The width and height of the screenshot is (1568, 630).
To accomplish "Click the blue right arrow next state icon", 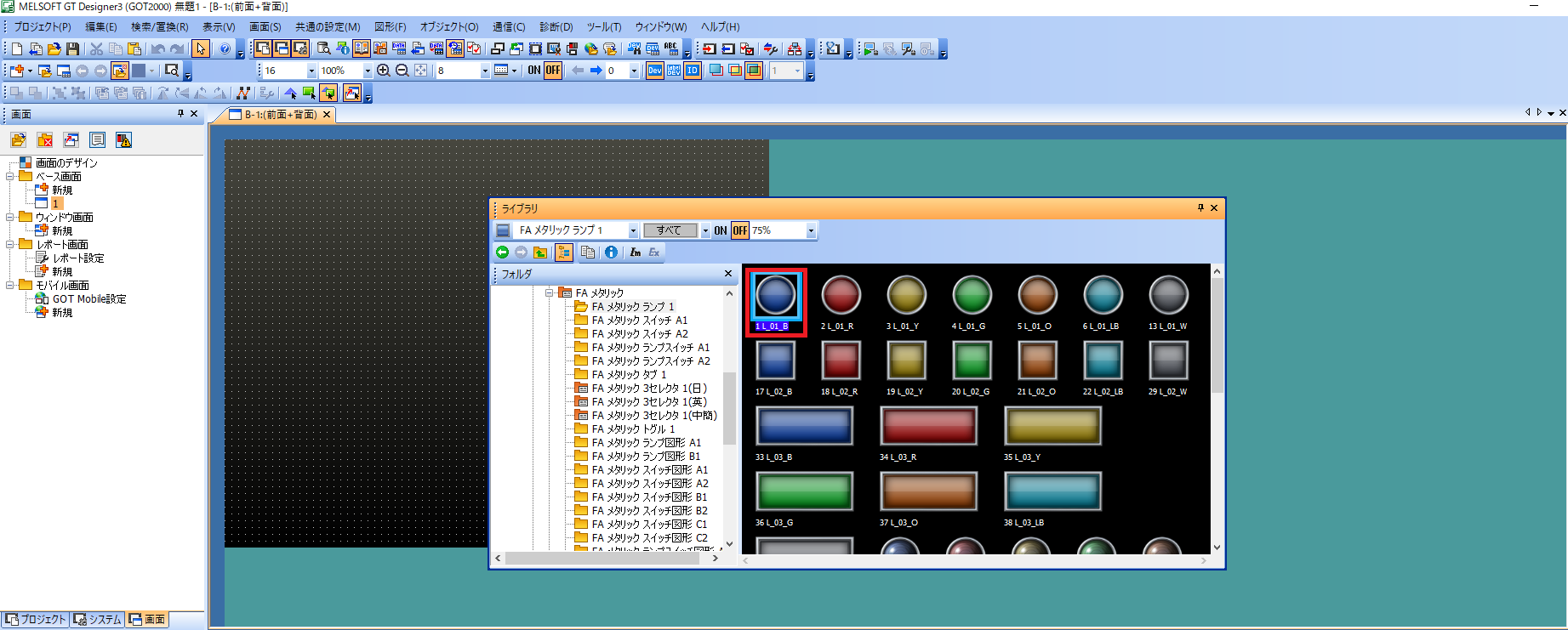I will pos(596,71).
